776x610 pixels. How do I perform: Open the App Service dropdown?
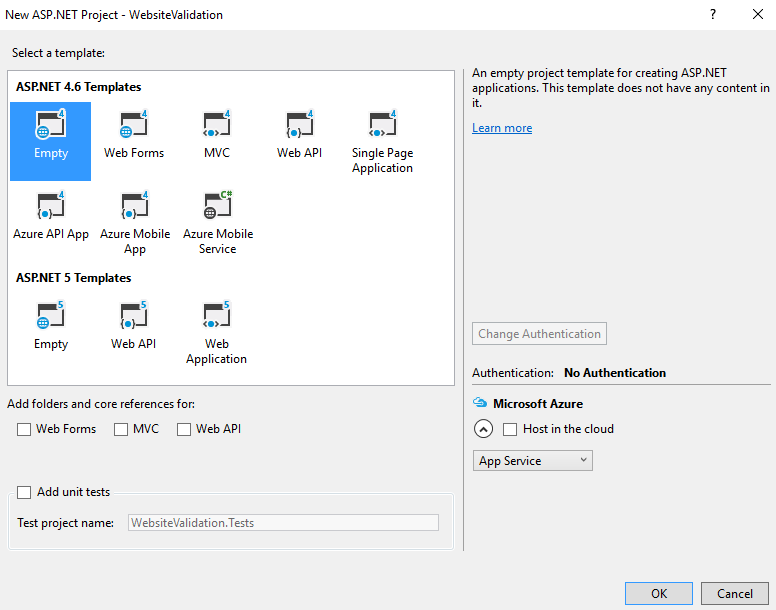pos(532,461)
